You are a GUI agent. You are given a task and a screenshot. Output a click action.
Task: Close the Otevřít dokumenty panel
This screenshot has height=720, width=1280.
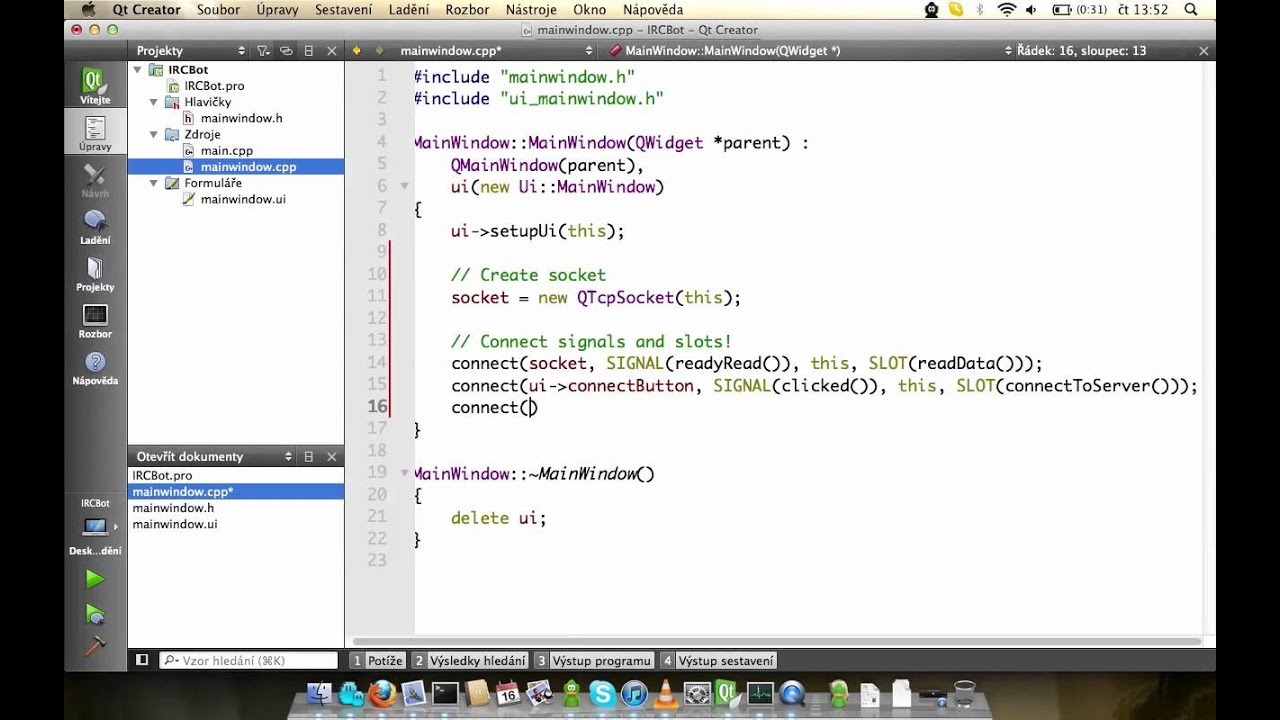click(332, 456)
